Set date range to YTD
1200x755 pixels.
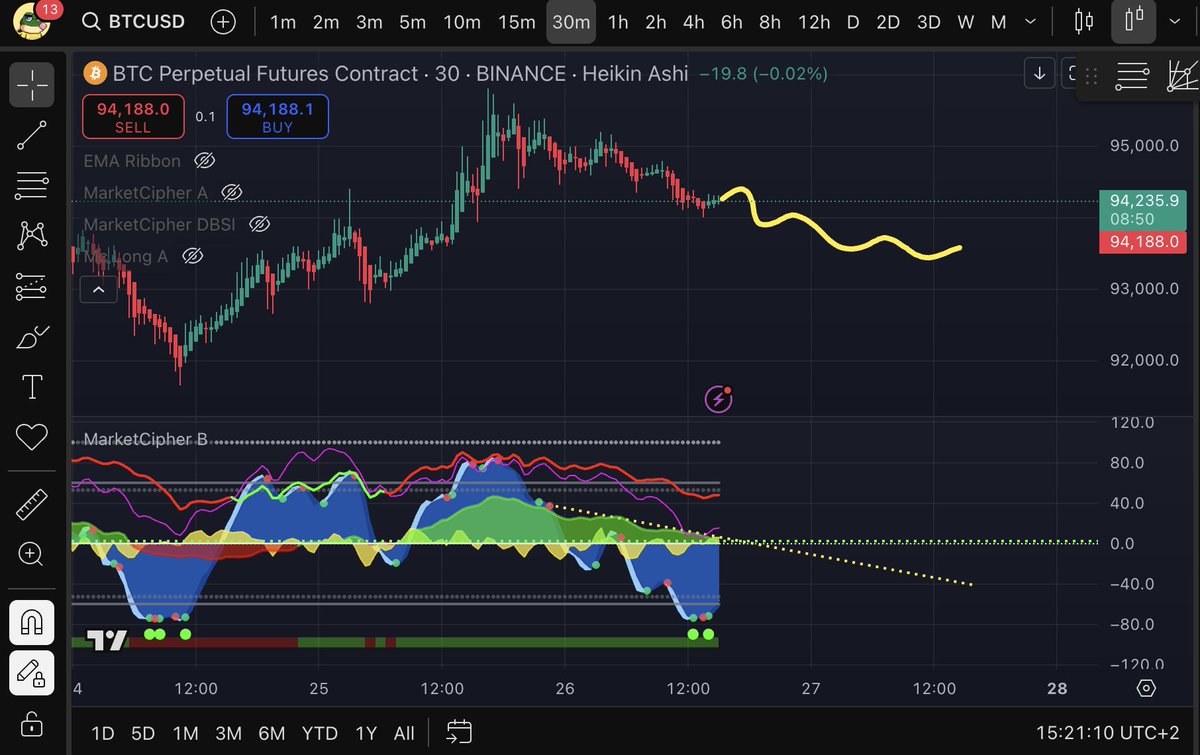[319, 733]
